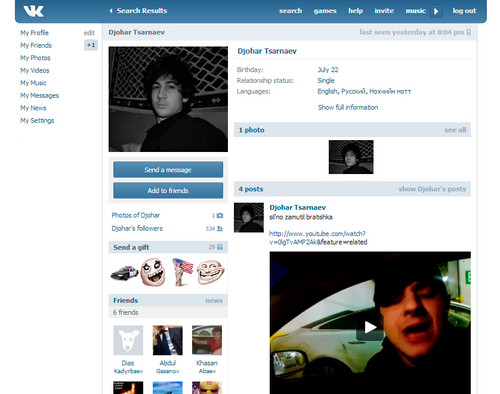The image size is (500, 394).
Task: Select the American flag gift icon
Action: tap(182, 272)
